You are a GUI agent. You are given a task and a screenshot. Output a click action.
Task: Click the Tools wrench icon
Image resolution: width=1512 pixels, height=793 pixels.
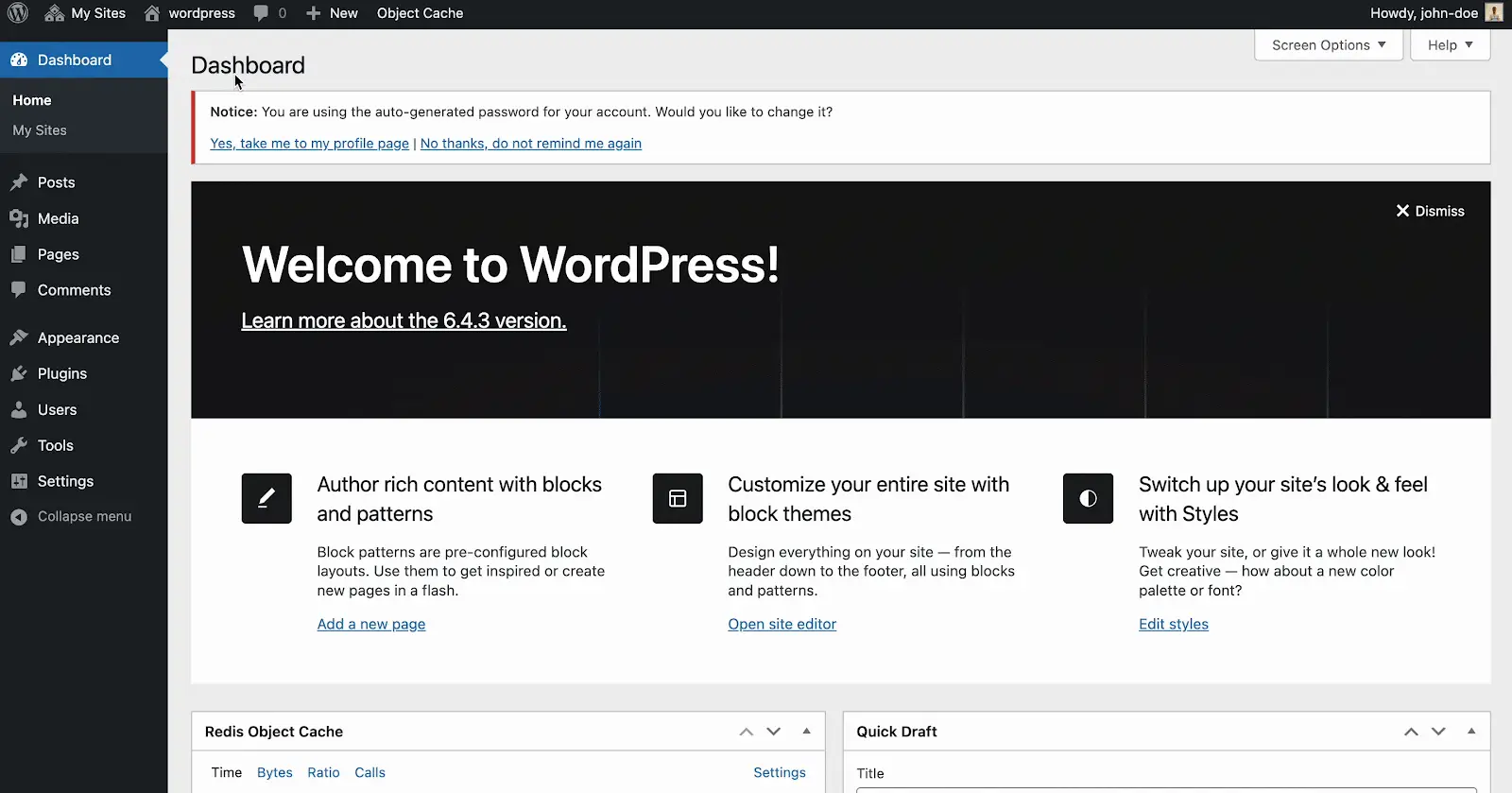19,445
